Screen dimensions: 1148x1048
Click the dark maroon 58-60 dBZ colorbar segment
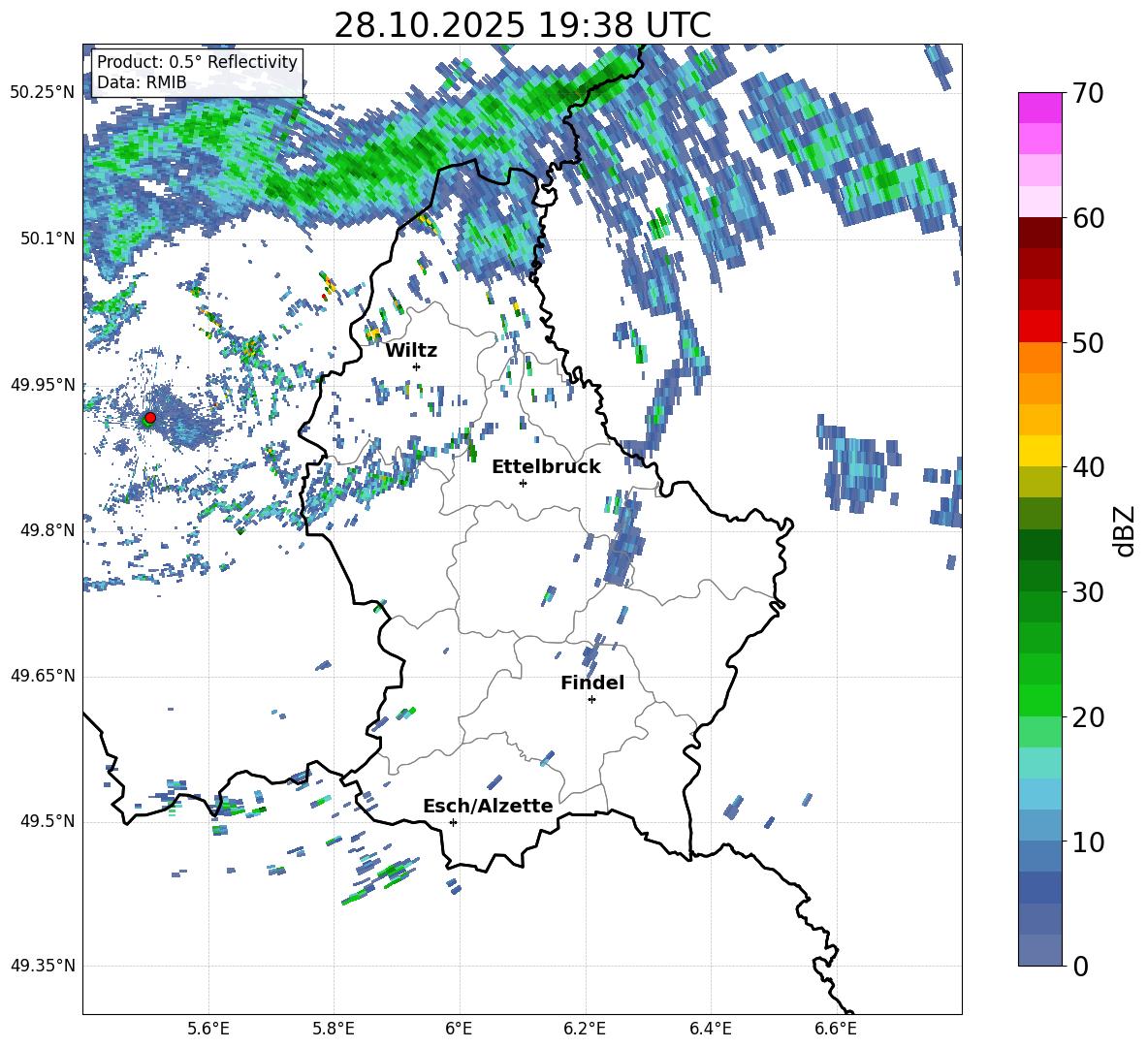point(1039,233)
